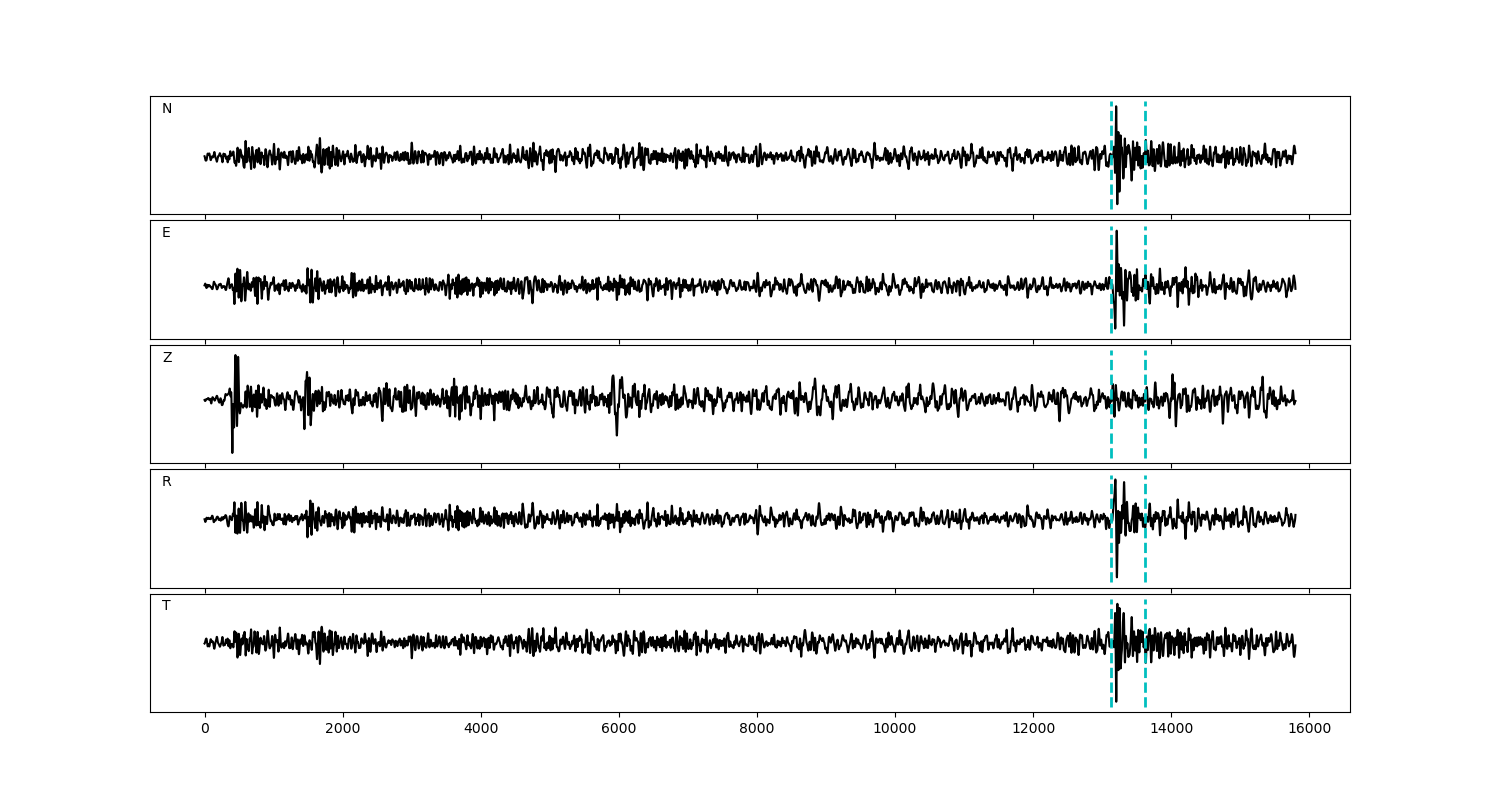The width and height of the screenshot is (1500, 800).
Task: Click the x-axis tick label 2000
Action: click(343, 729)
